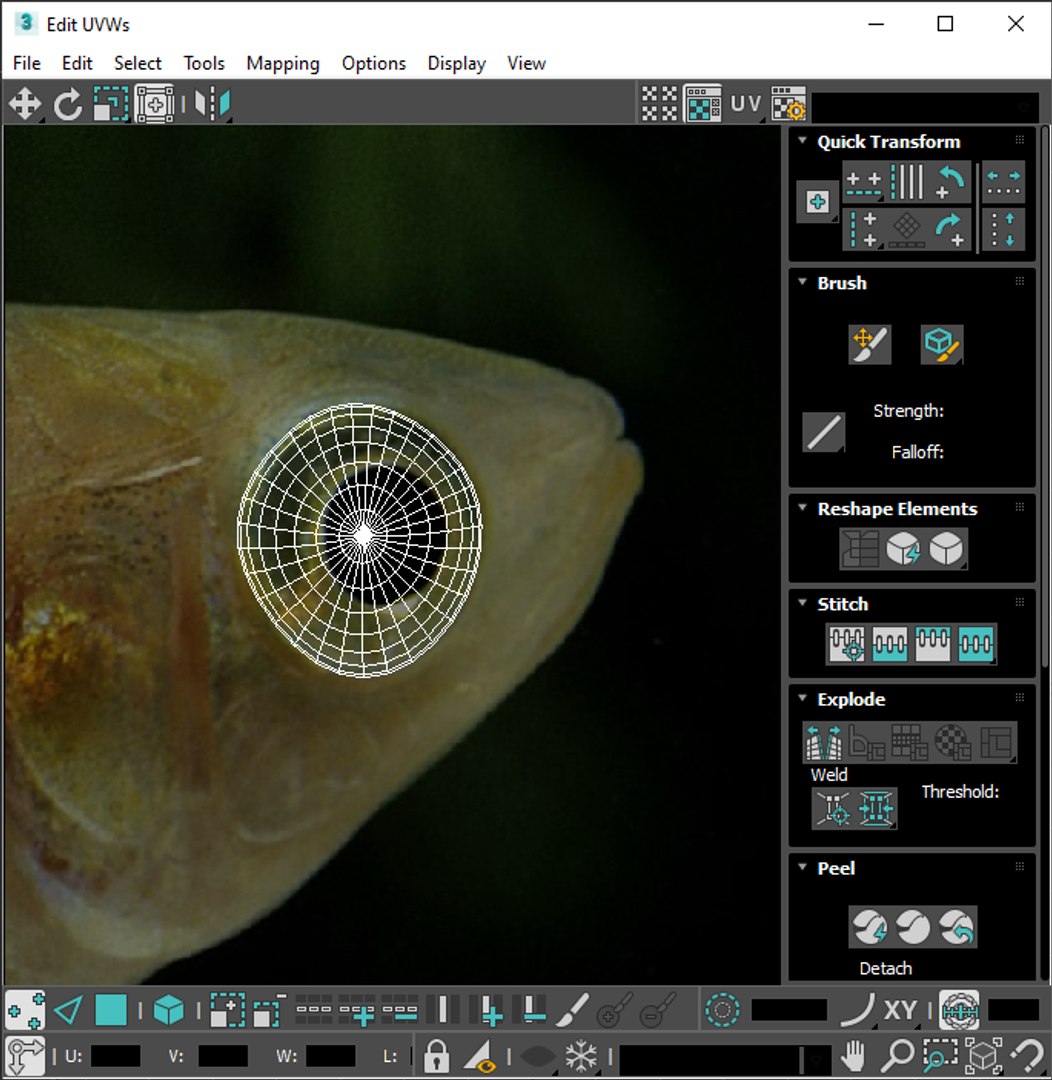Open the View menu
The width and height of the screenshot is (1052, 1080).
coord(527,63)
